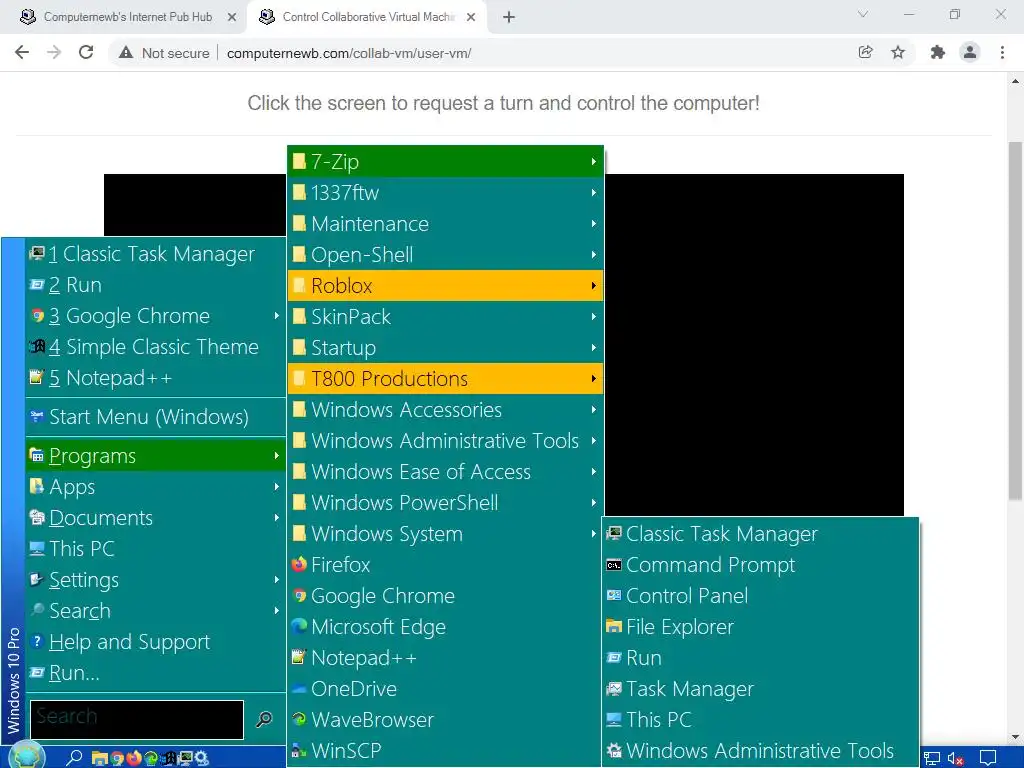This screenshot has width=1024, height=768.
Task: Click the start menu search magnifier button
Action: click(x=264, y=719)
